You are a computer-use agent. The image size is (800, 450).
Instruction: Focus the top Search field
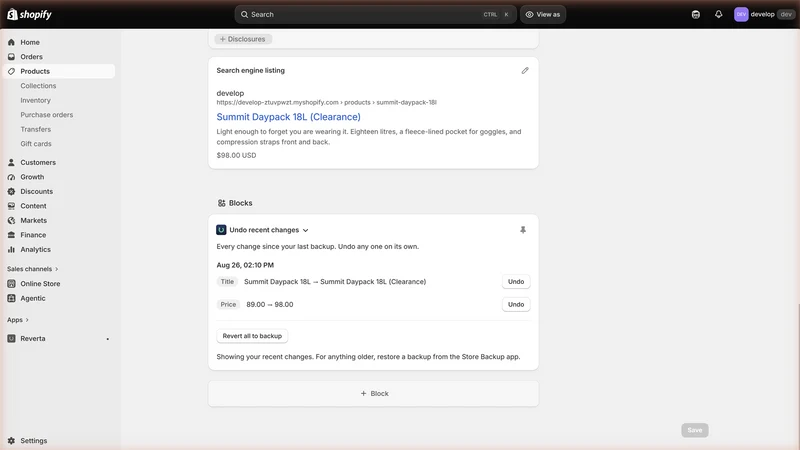[375, 14]
